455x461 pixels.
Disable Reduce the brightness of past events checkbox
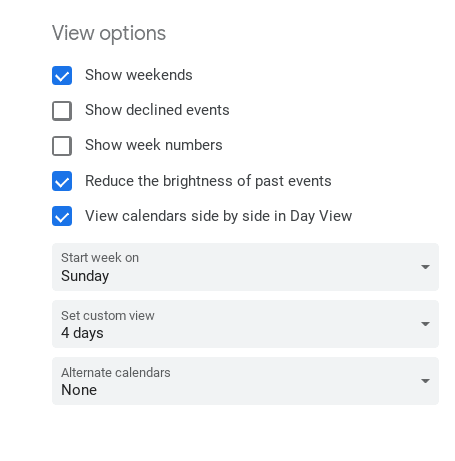[x=62, y=181]
